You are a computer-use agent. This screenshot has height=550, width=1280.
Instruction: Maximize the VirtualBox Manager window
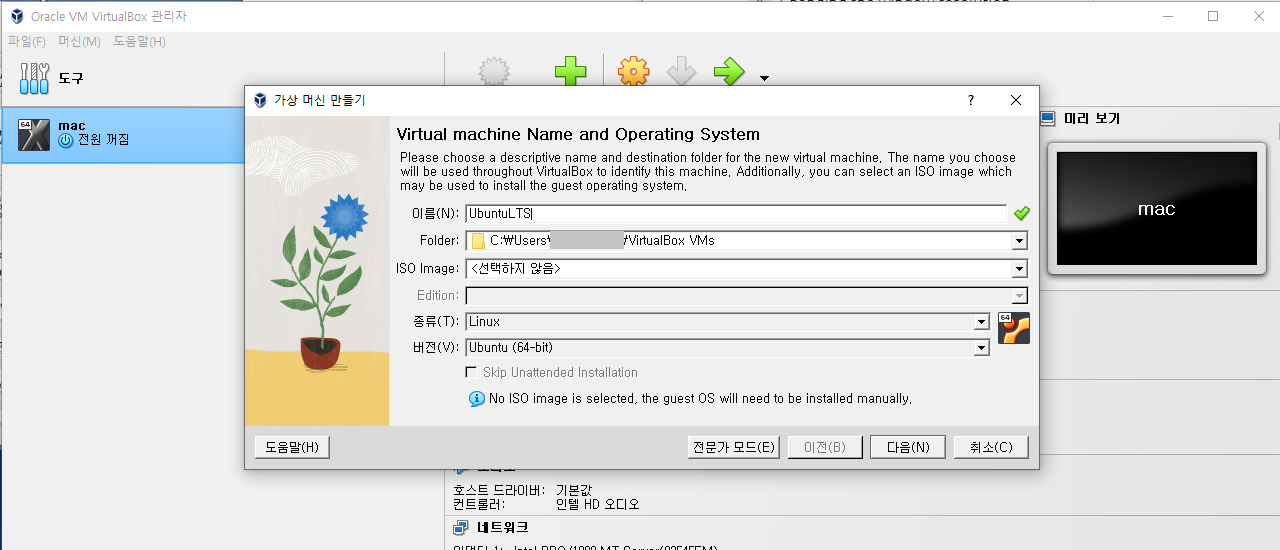pos(1213,16)
